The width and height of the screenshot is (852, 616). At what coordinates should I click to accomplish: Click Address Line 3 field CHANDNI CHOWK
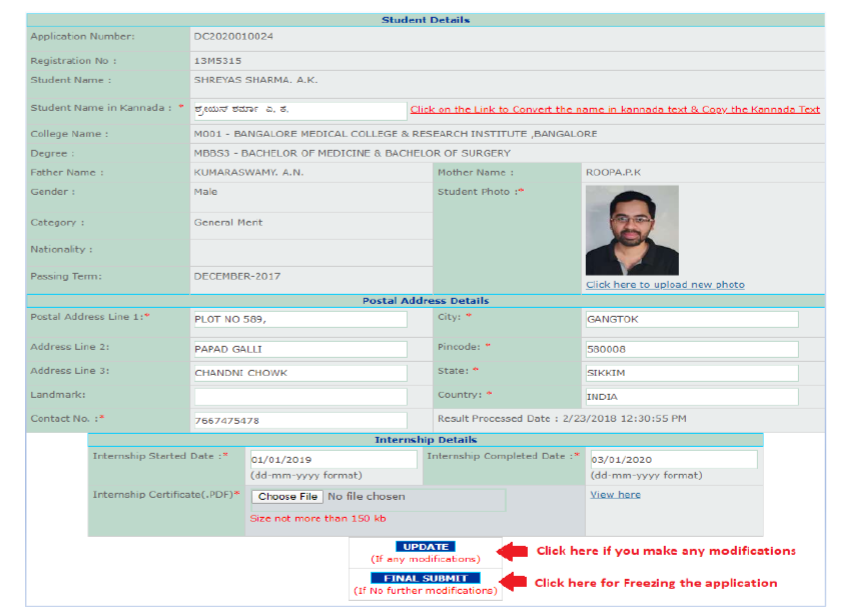coord(300,373)
